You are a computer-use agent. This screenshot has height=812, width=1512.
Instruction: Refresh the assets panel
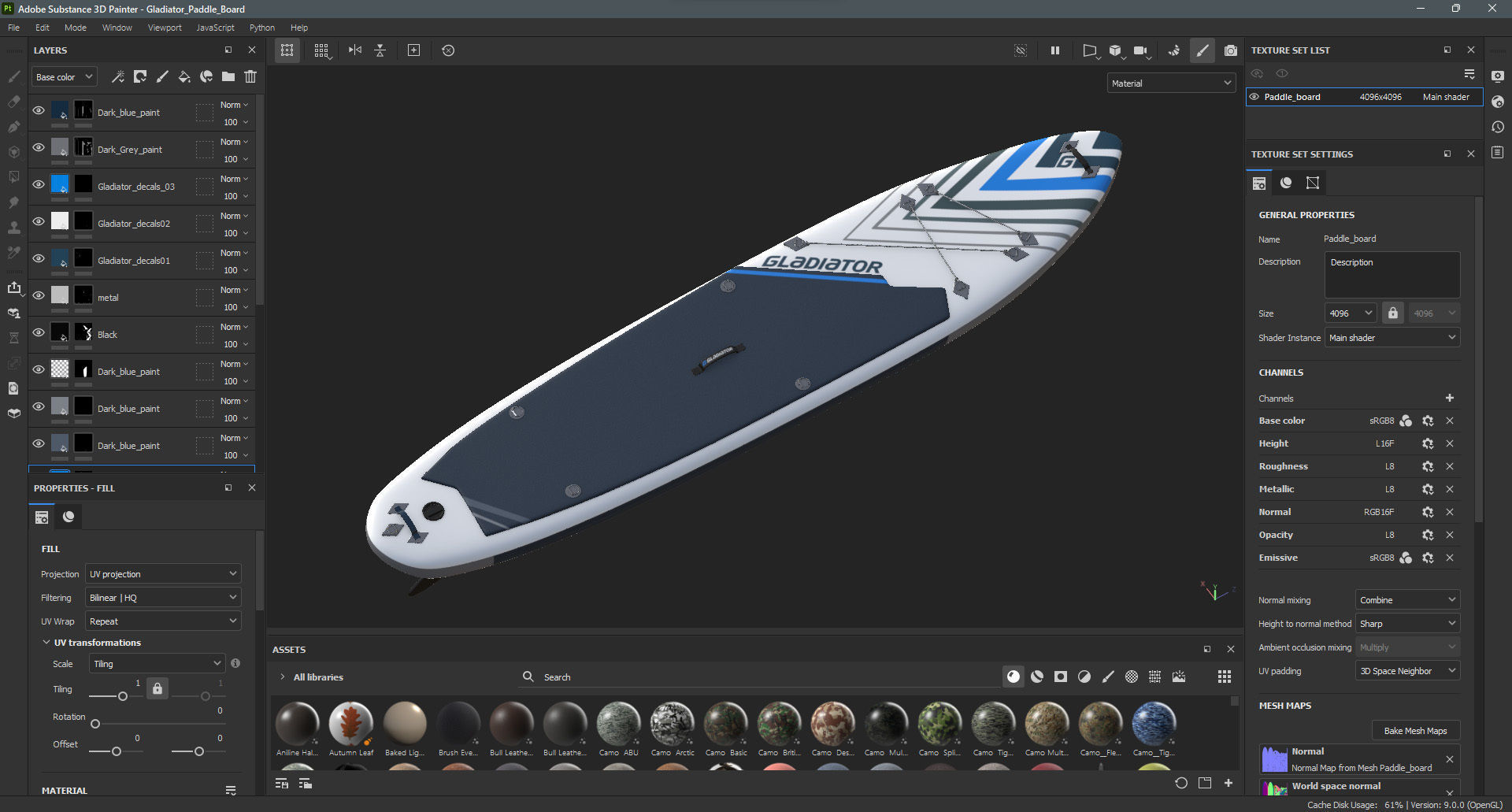pos(1181,783)
